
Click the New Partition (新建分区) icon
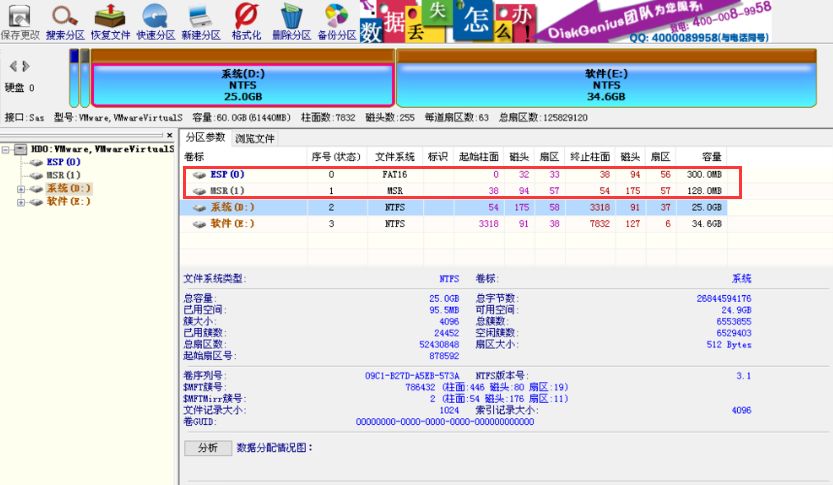tap(201, 22)
